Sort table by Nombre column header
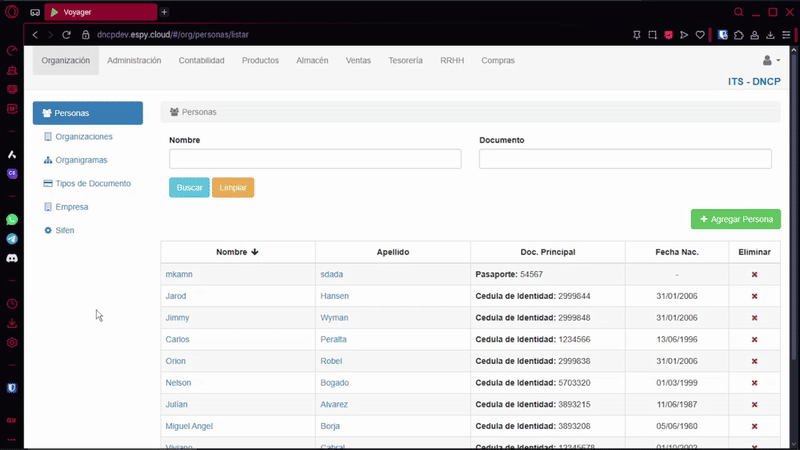 (237, 252)
